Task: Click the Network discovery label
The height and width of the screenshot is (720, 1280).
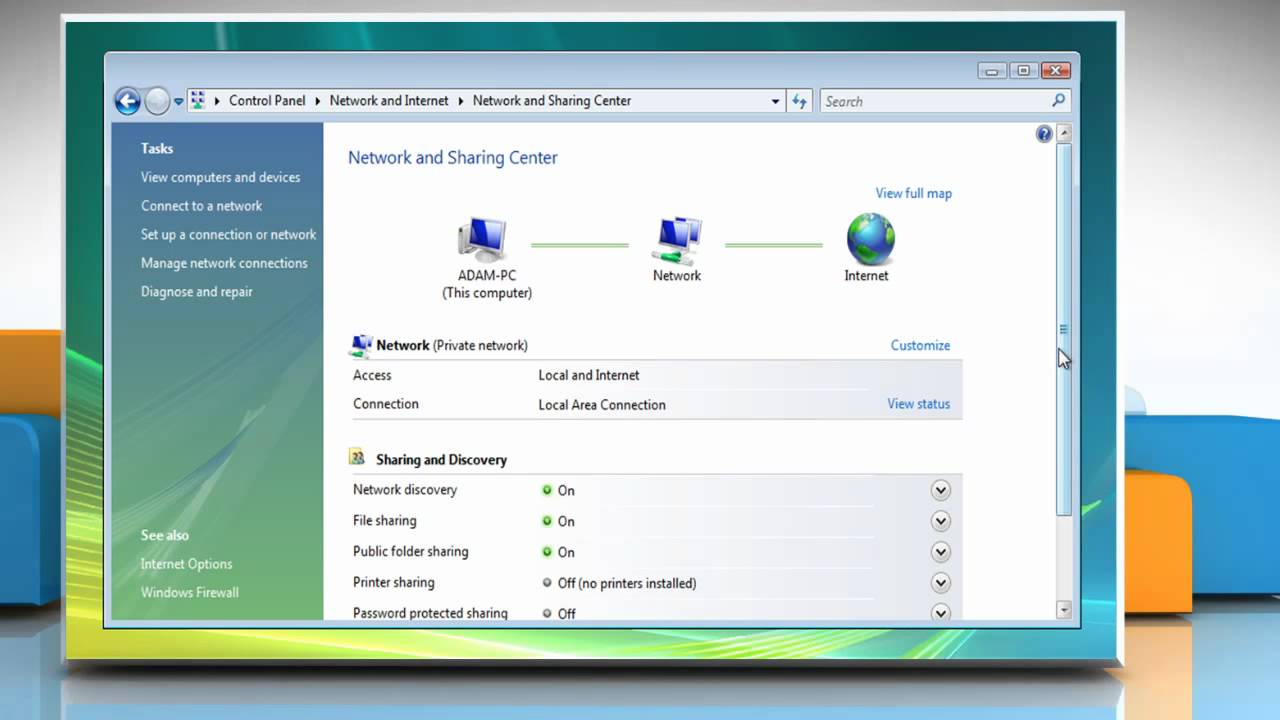Action: [x=405, y=490]
